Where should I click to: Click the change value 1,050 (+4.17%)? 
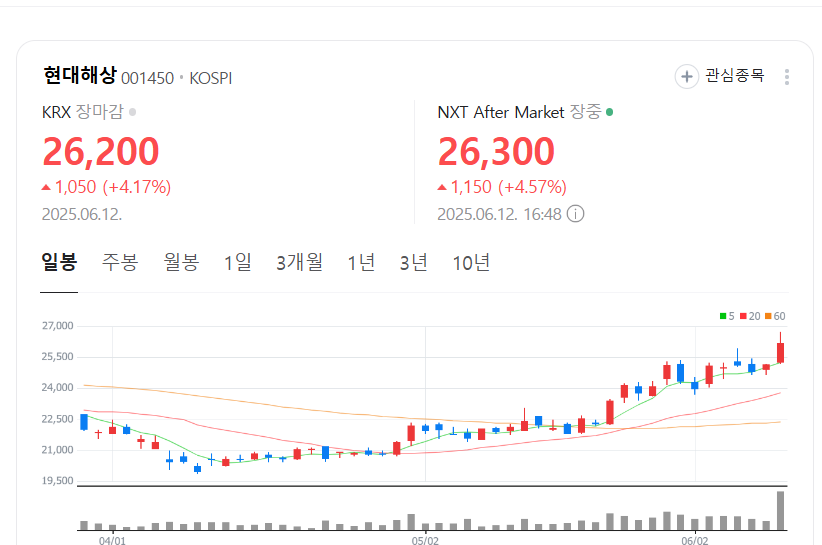(106, 187)
